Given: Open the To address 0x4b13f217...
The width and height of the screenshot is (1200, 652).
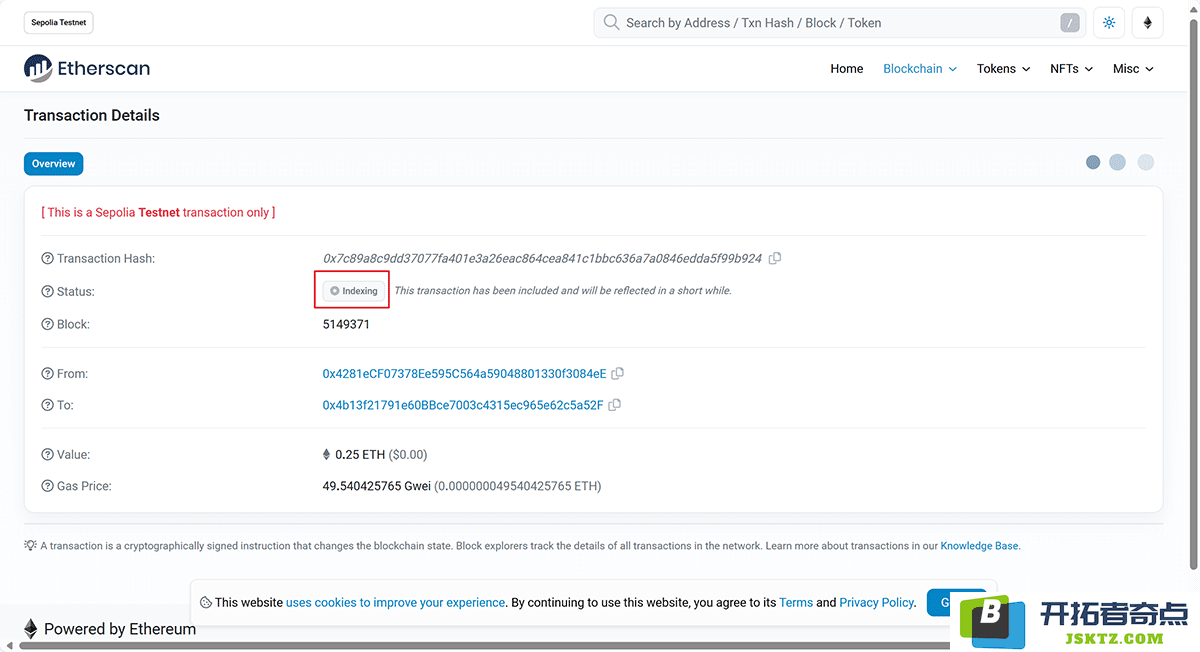Looking at the screenshot, I should click(x=463, y=405).
